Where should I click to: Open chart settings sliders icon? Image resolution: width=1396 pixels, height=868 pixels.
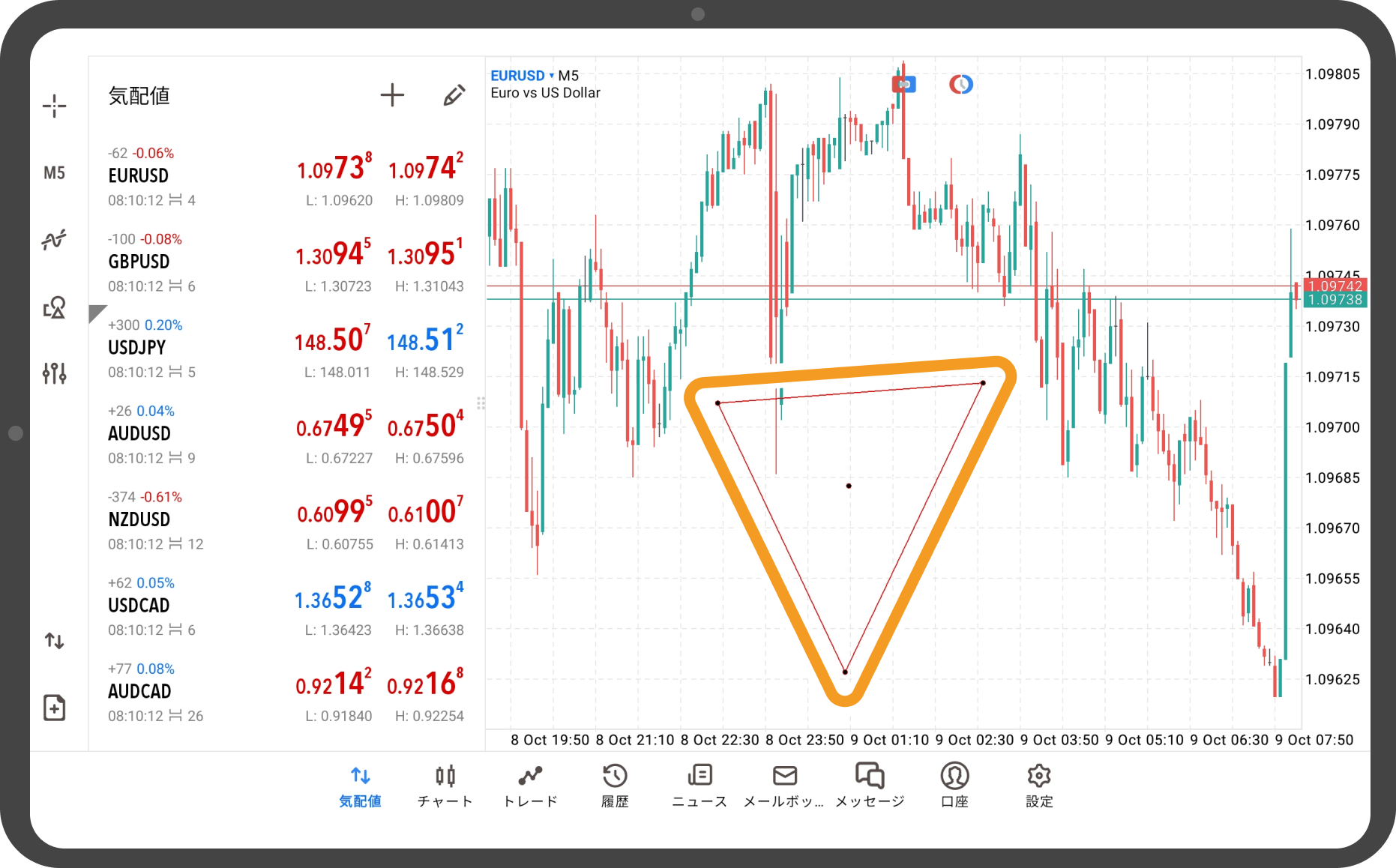point(54,373)
